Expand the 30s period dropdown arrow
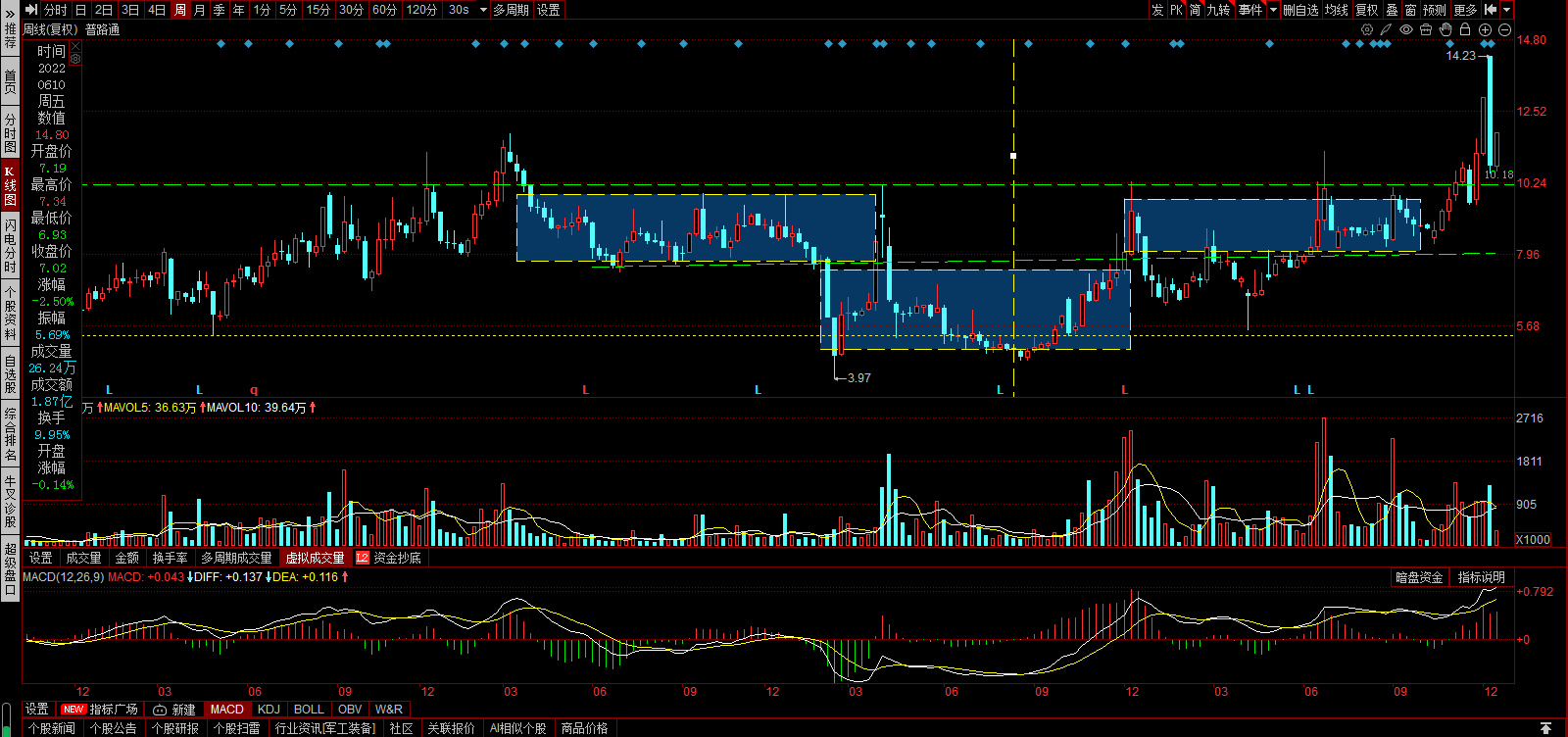 click(x=483, y=10)
